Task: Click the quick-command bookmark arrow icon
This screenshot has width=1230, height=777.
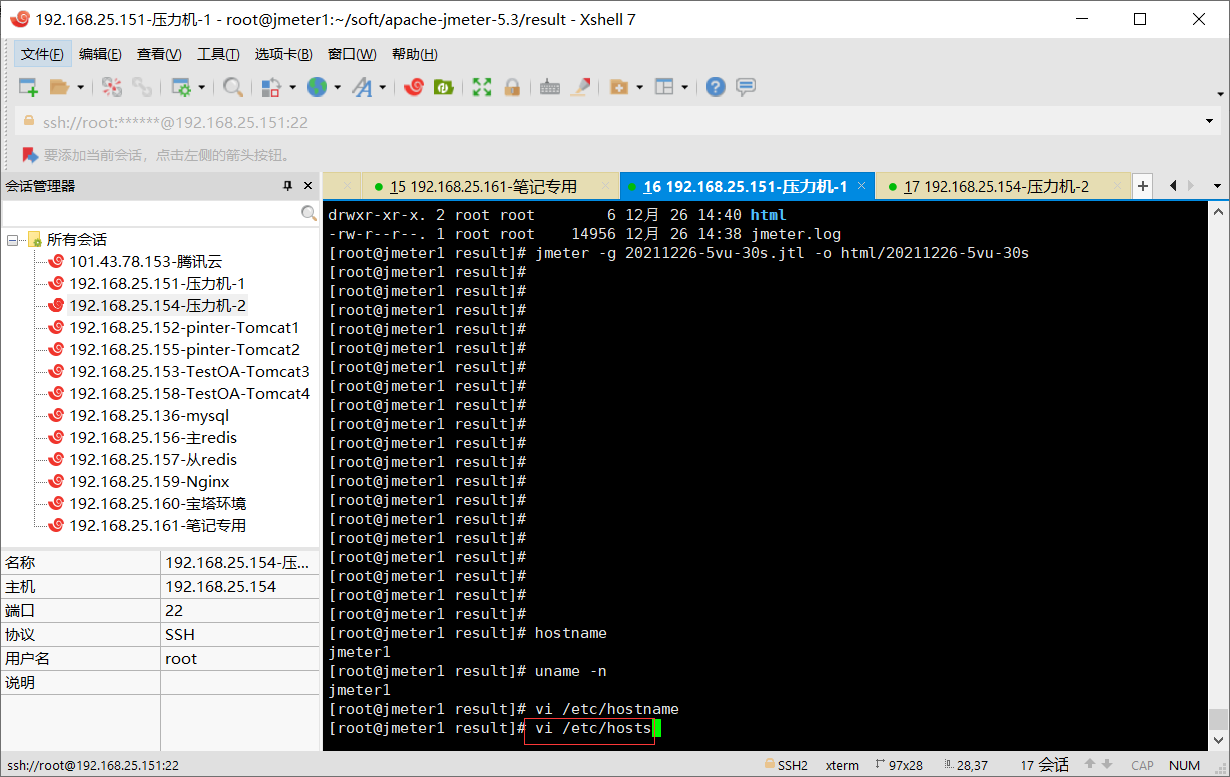Action: (29, 155)
